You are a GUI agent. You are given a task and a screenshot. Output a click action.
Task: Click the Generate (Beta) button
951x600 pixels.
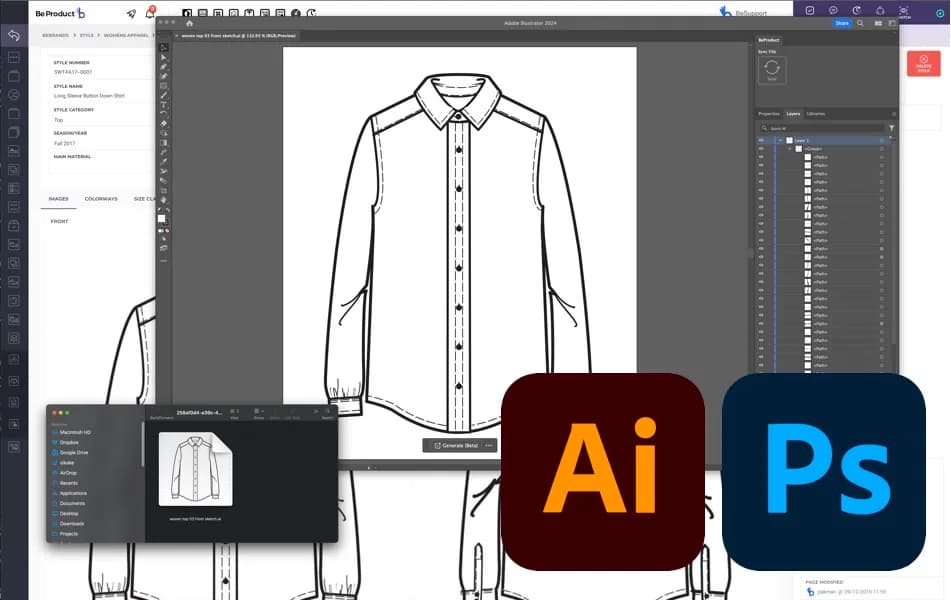(455, 445)
